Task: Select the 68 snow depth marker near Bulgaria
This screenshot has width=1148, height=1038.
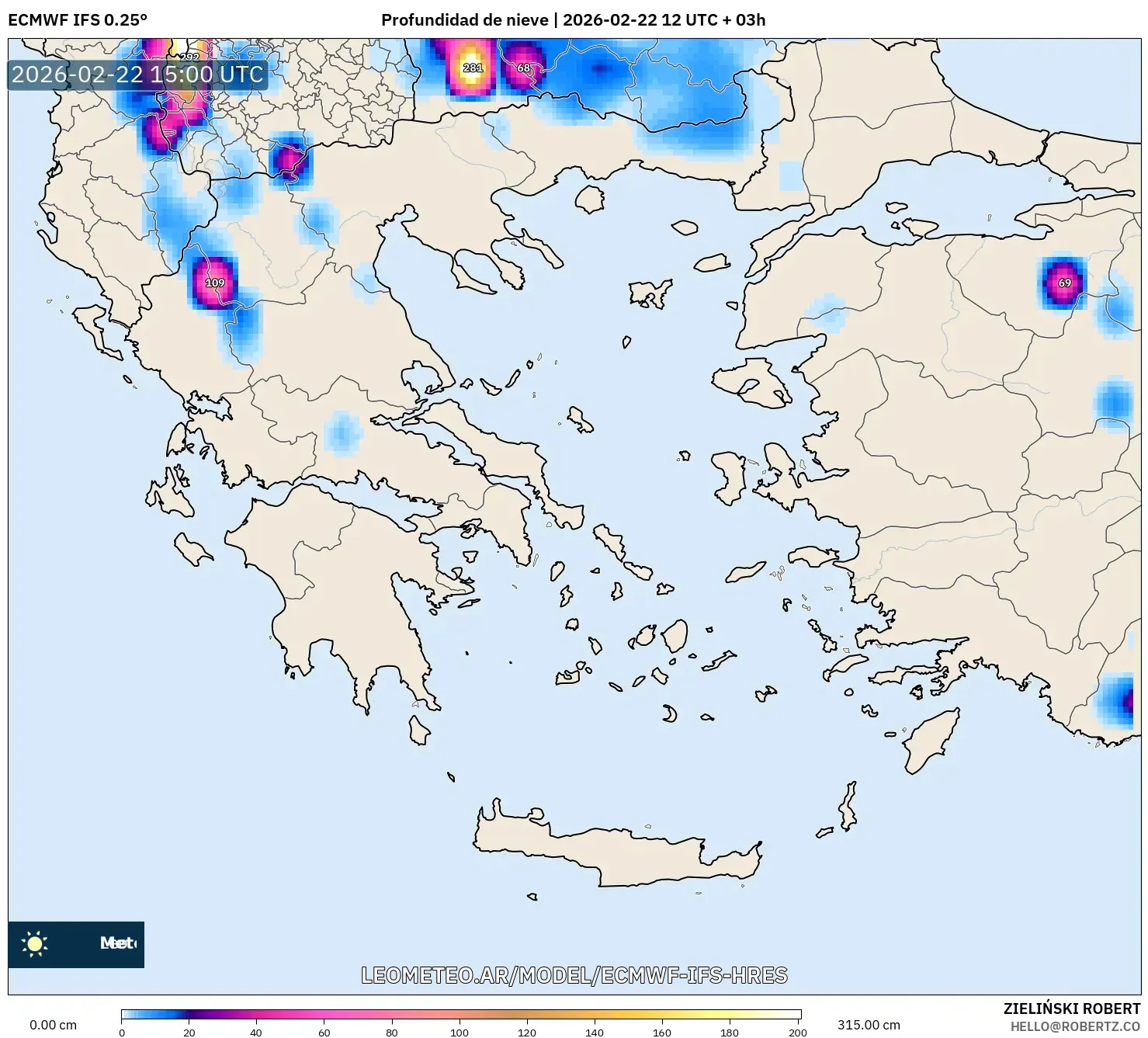Action: point(524,68)
